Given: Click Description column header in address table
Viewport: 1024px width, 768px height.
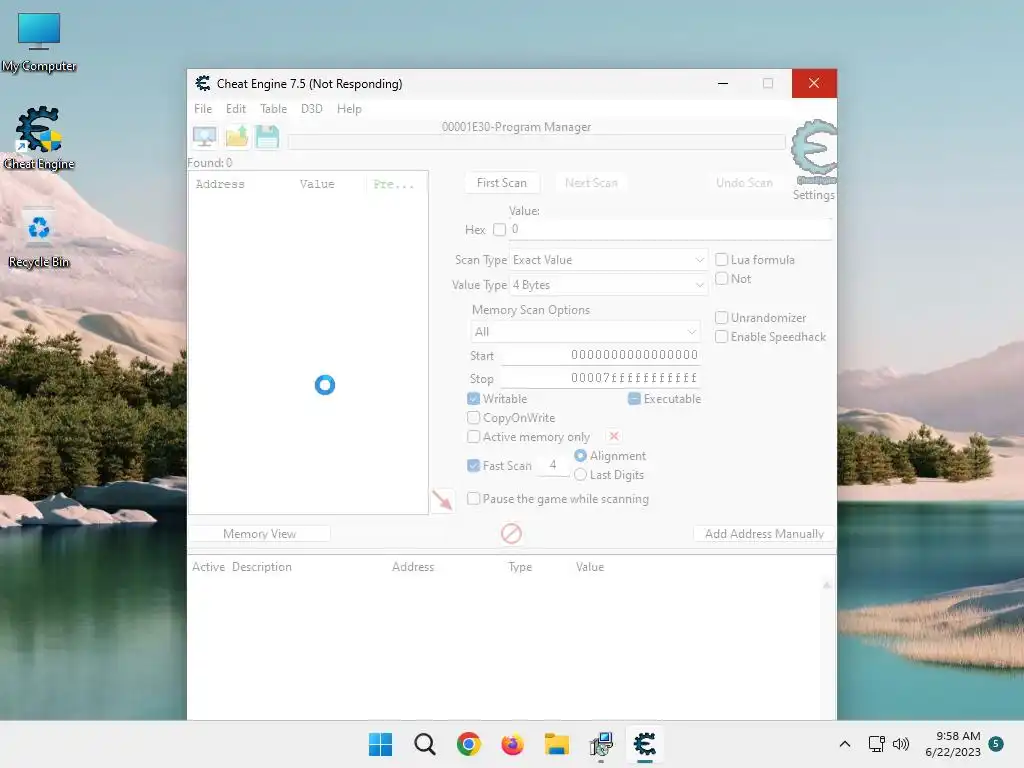Looking at the screenshot, I should pos(262,567).
